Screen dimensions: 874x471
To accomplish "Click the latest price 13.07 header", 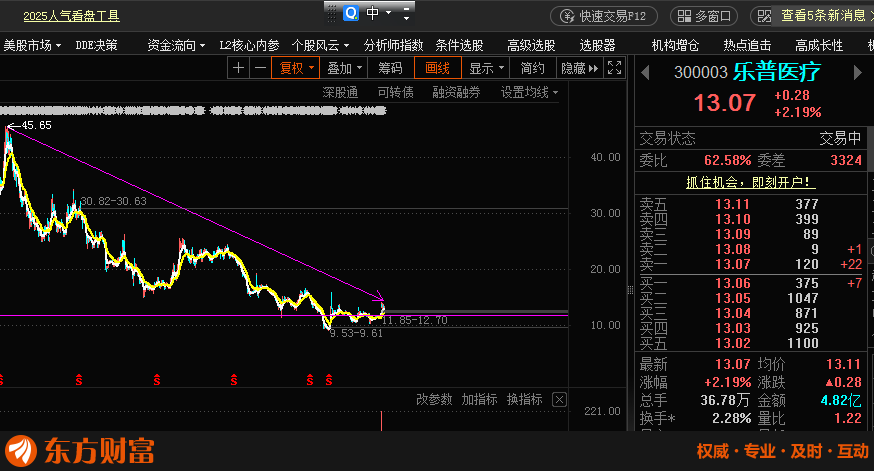I will pyautogui.click(x=724, y=103).
